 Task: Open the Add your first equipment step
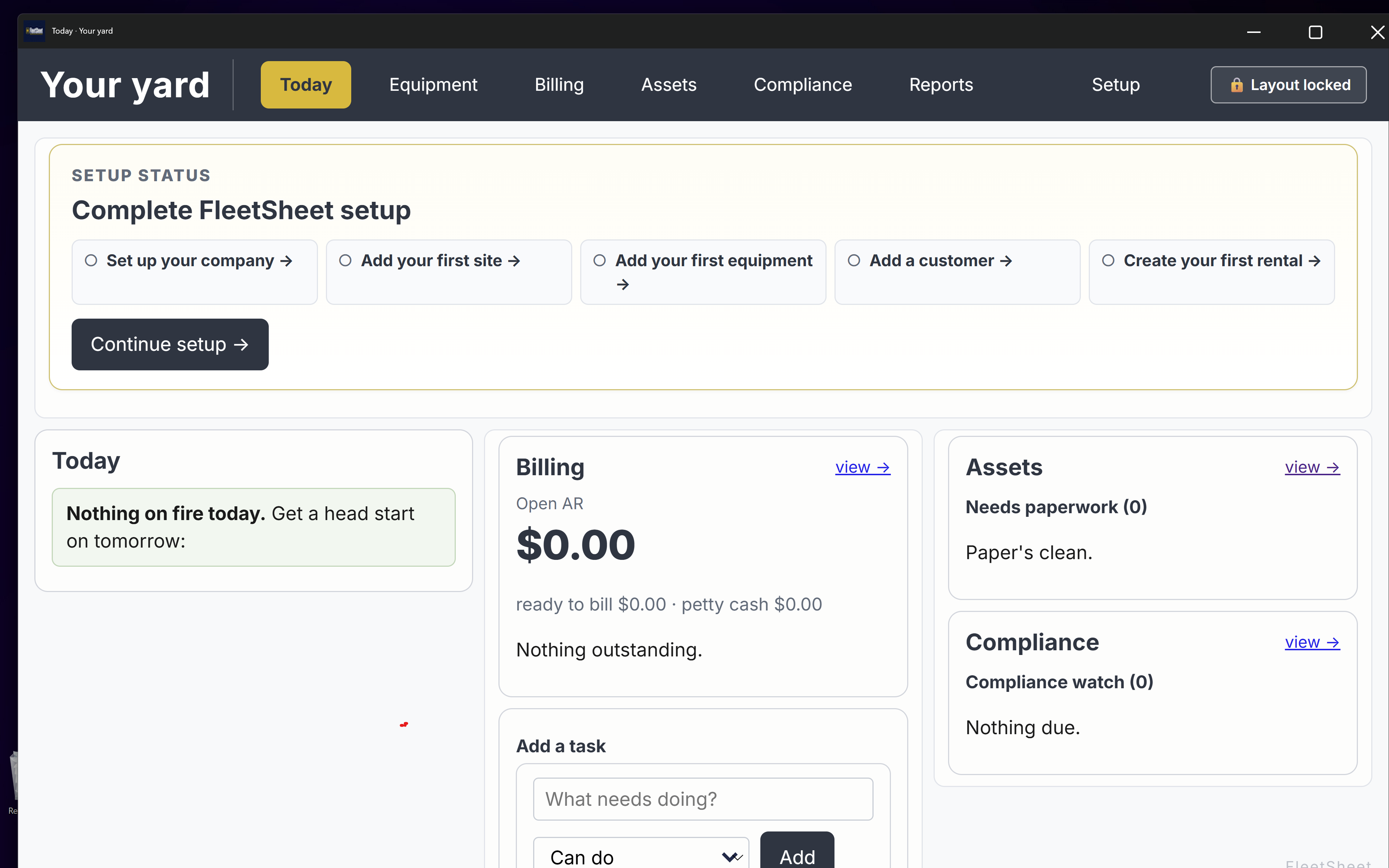pos(703,272)
